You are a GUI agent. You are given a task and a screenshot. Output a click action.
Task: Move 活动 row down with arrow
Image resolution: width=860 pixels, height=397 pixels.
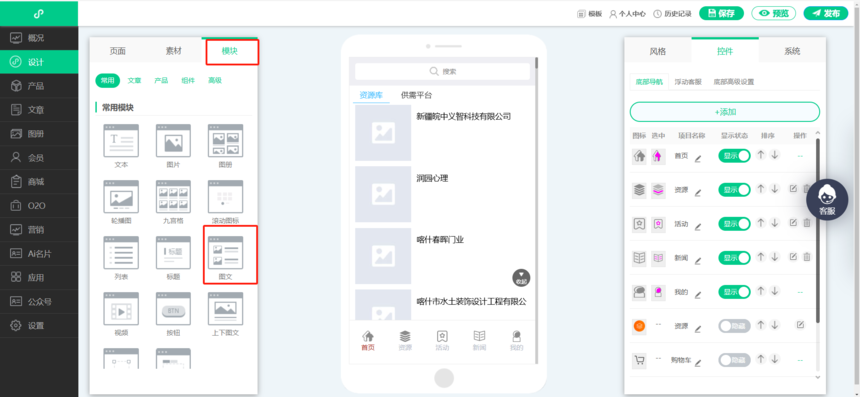774,223
